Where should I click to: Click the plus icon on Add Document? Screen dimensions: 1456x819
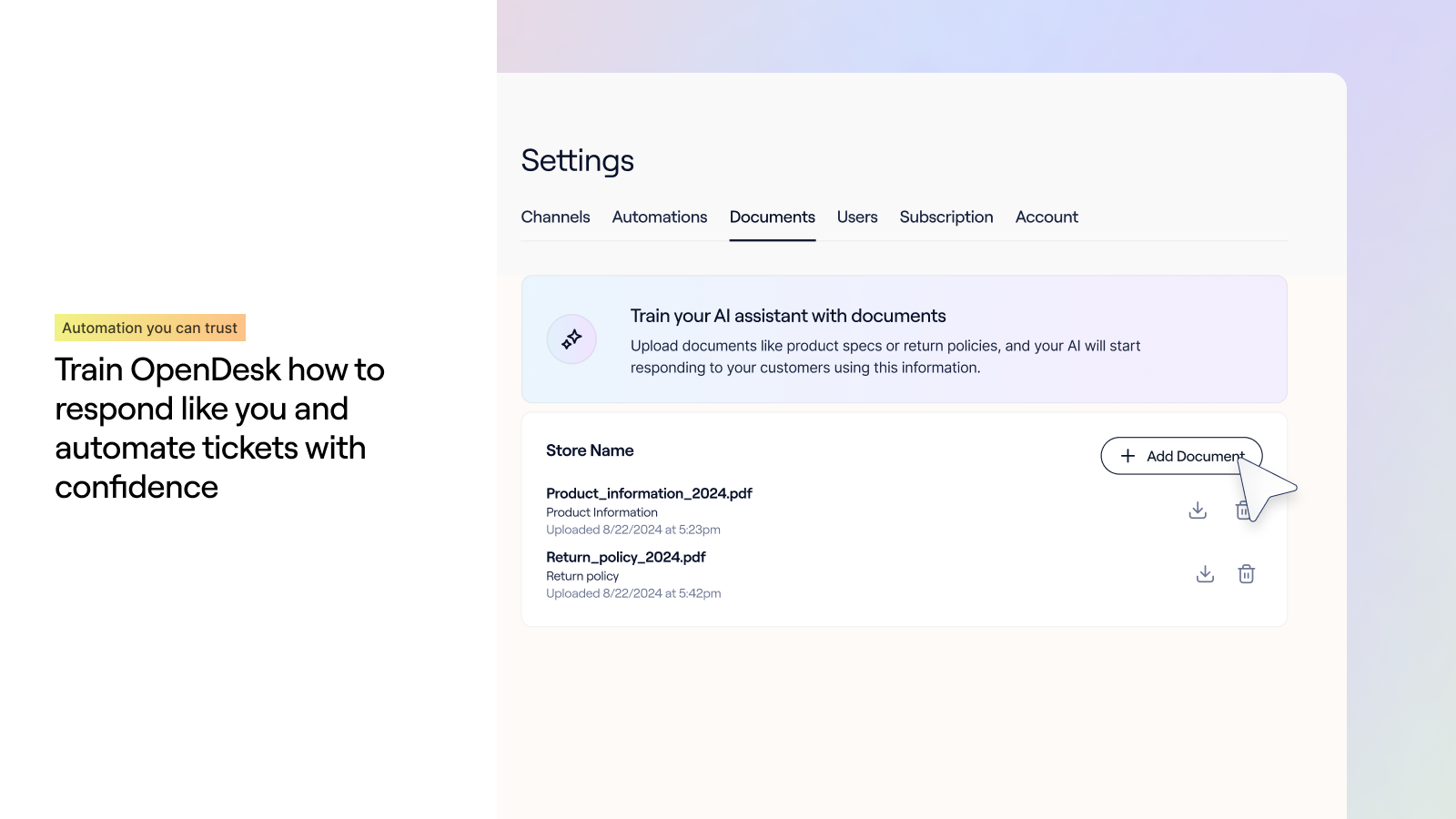pos(1127,456)
